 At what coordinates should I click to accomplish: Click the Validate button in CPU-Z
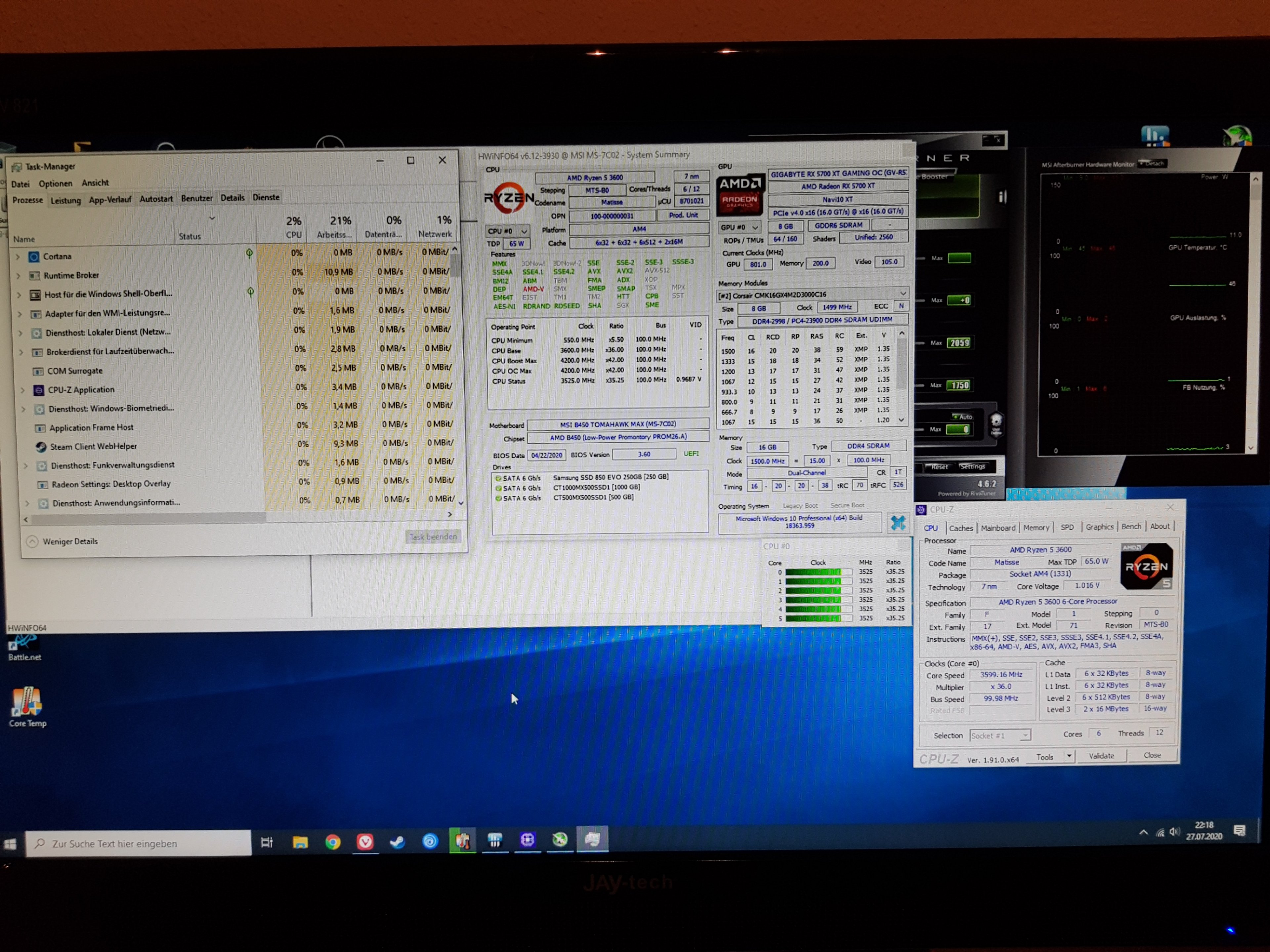tap(1101, 756)
